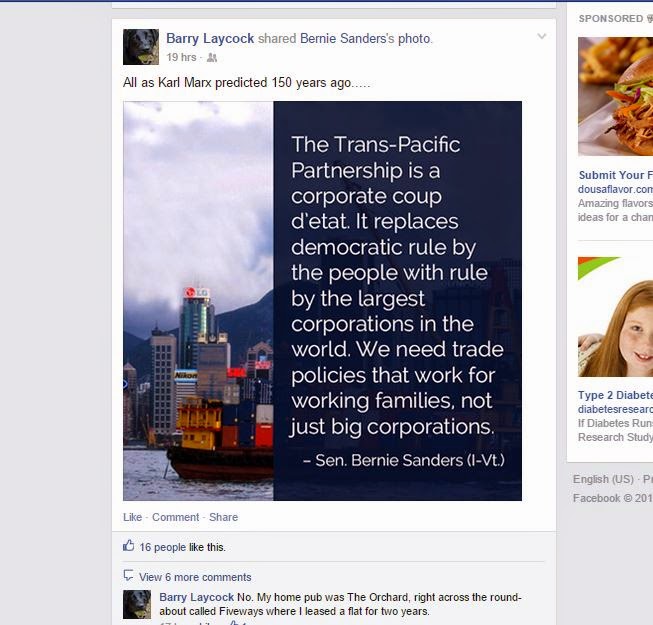Open the dousaflavor.com ad link
The height and width of the screenshot is (625, 653).
click(616, 189)
